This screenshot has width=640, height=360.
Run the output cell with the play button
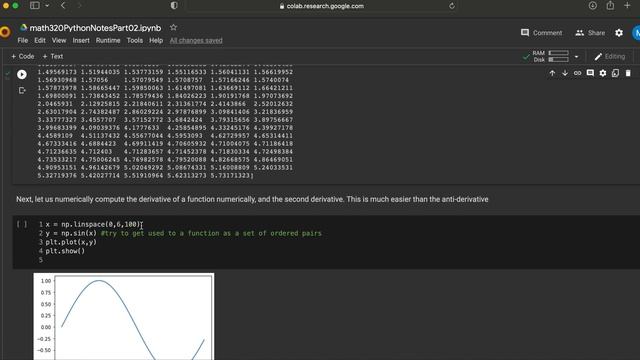[x=22, y=74]
